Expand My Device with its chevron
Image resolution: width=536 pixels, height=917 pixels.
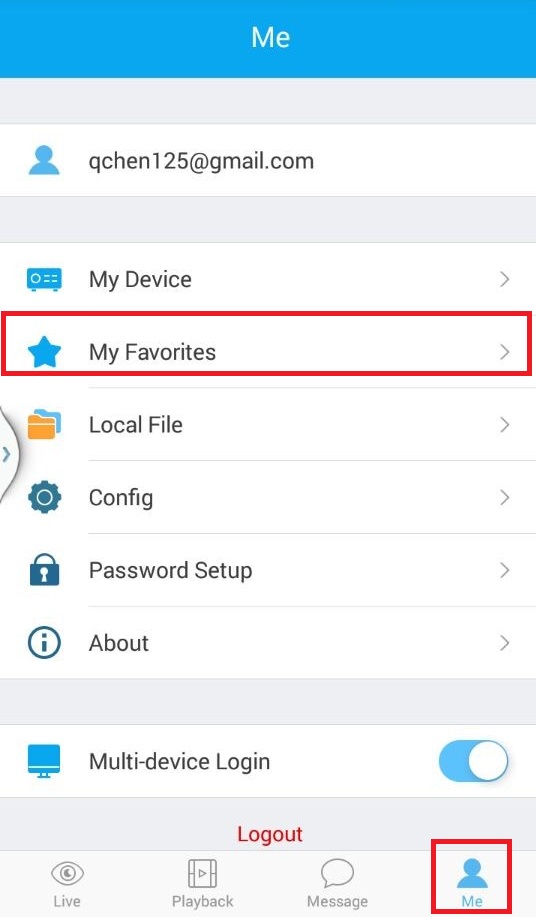(505, 279)
